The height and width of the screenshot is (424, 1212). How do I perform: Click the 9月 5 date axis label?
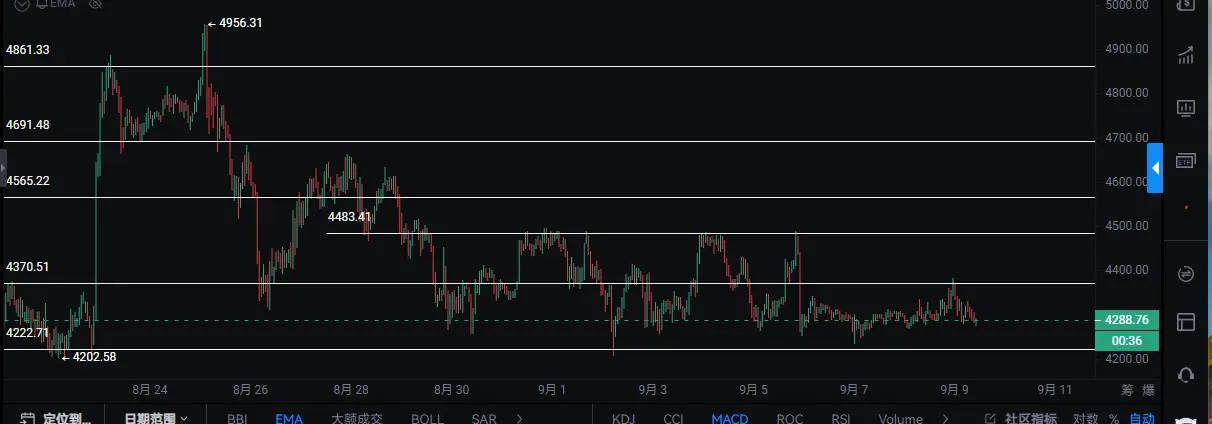(x=753, y=390)
